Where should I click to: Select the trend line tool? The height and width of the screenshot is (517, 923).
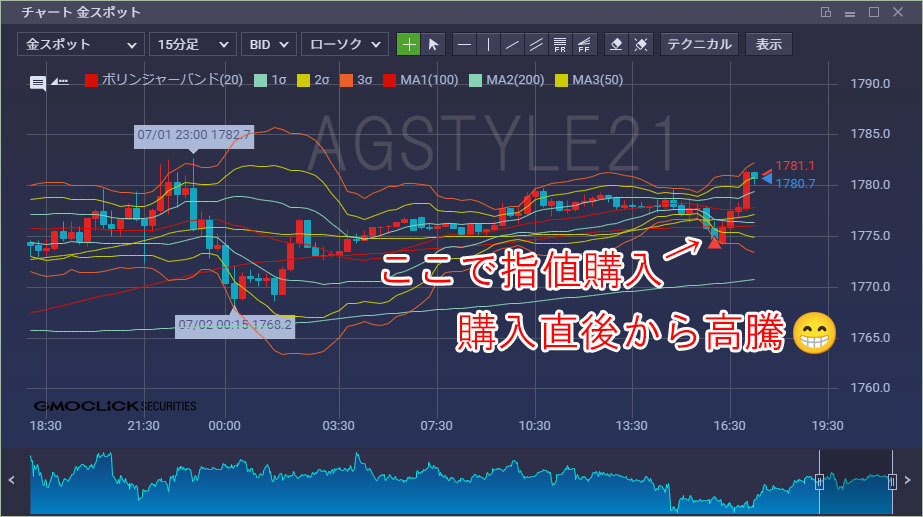click(x=512, y=44)
